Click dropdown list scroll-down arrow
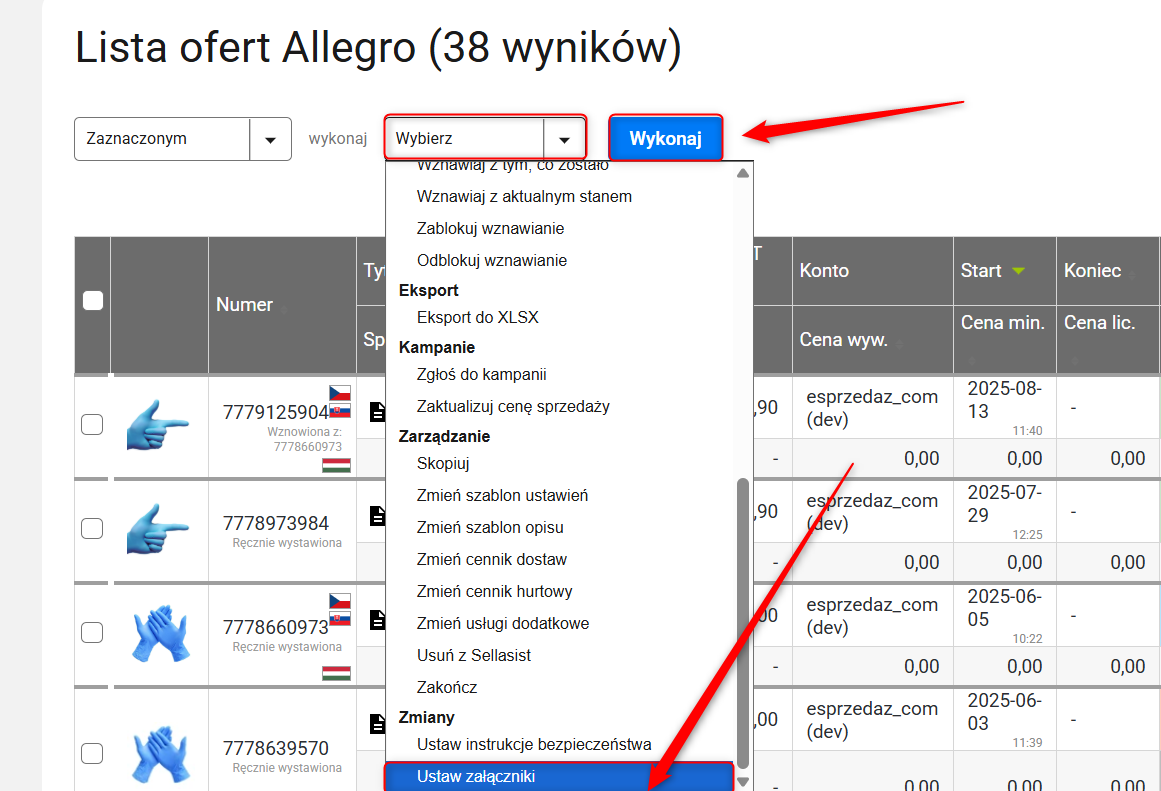This screenshot has height=791, width=1161. click(x=743, y=781)
